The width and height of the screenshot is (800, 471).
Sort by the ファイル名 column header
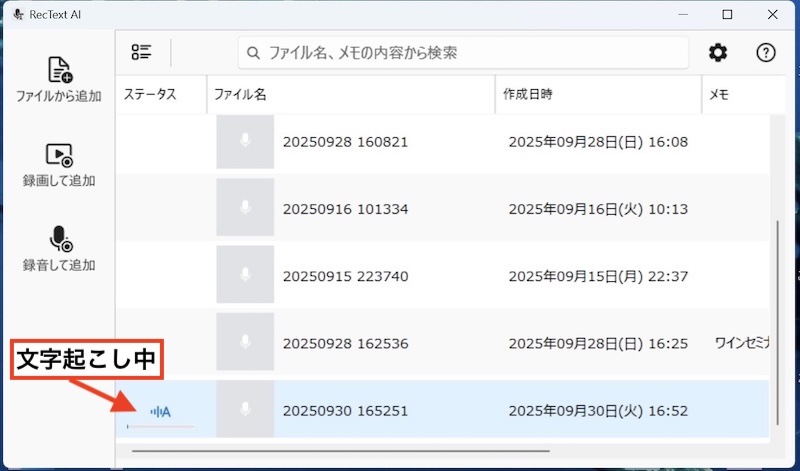click(x=240, y=95)
